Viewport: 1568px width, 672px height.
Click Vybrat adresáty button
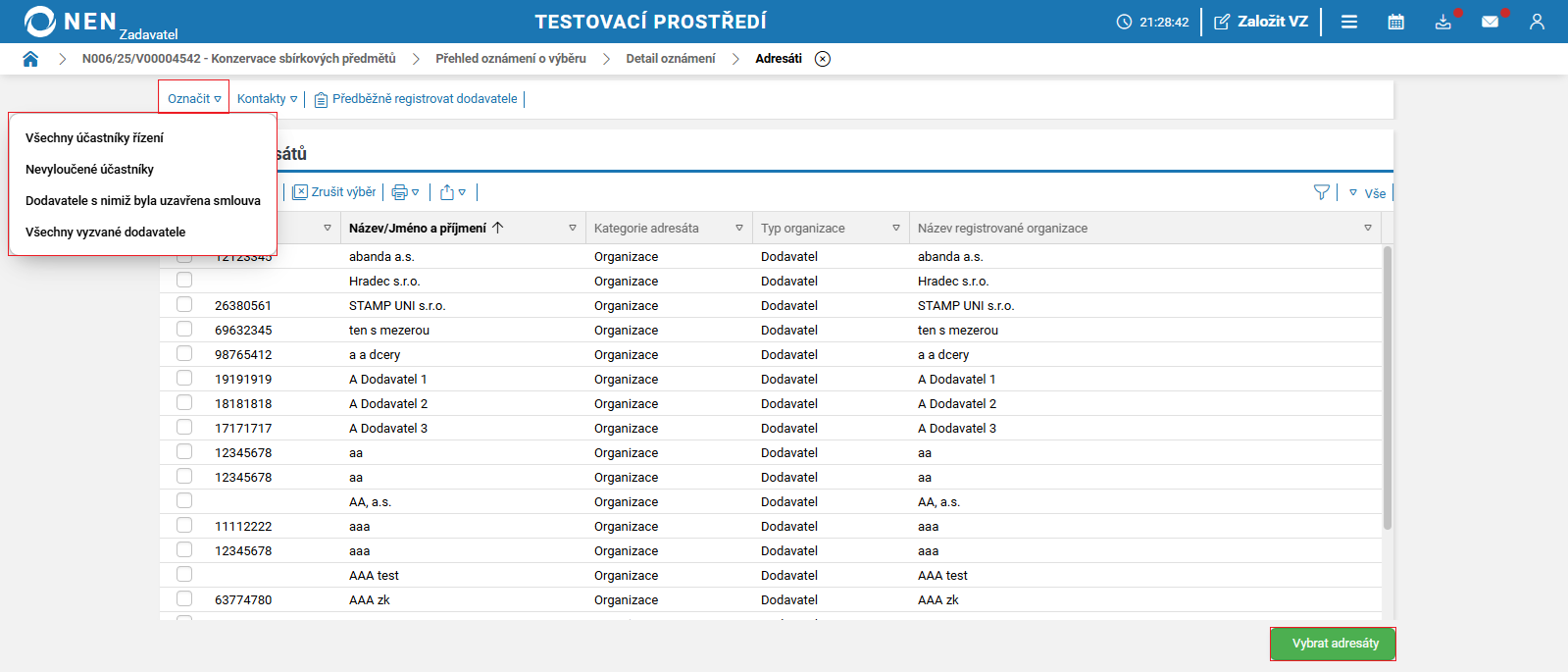[1333, 644]
